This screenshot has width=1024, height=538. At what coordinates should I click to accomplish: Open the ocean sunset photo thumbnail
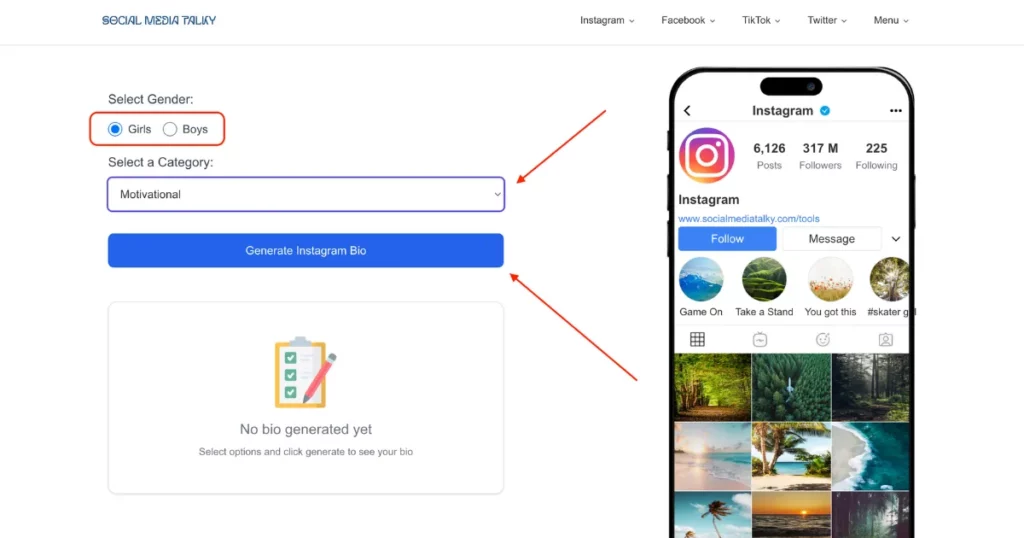coord(791,515)
